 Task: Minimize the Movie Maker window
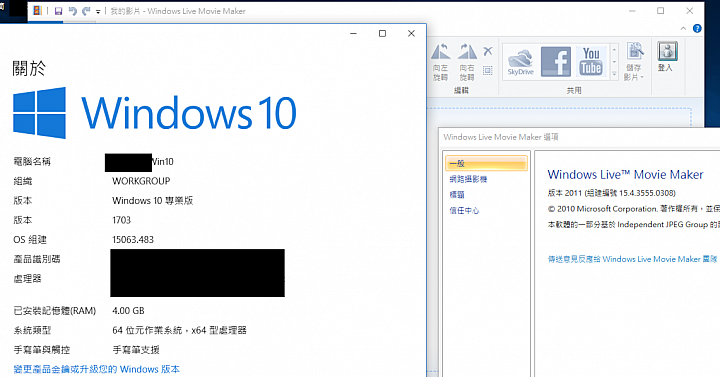pyautogui.click(x=632, y=11)
